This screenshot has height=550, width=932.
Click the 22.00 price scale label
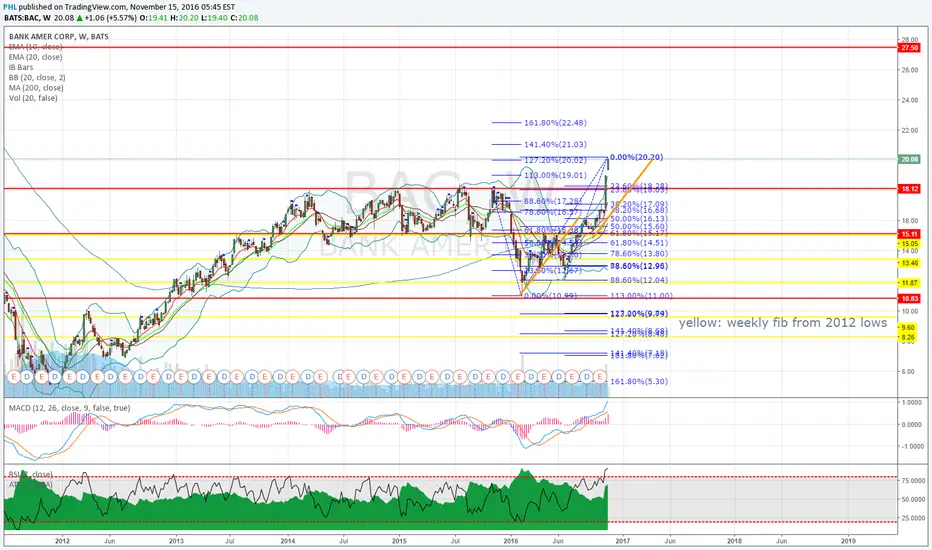coord(909,130)
